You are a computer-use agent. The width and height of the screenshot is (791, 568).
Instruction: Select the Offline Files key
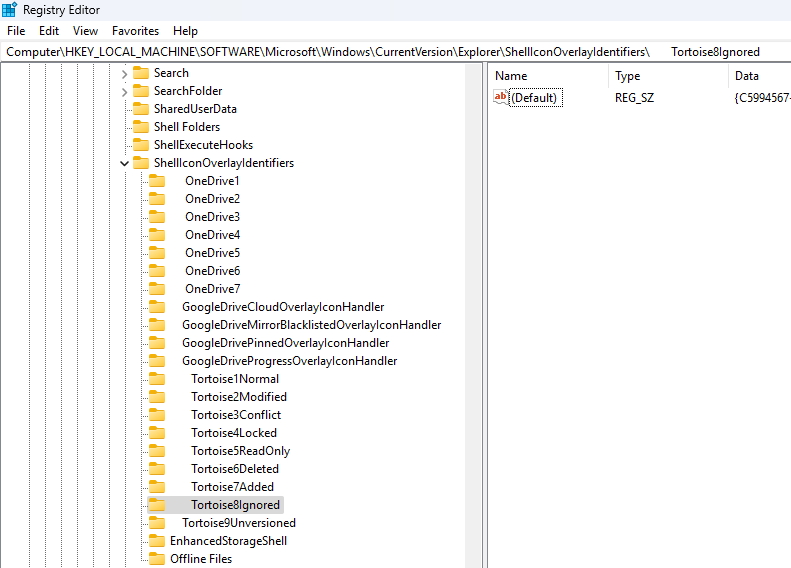201,559
